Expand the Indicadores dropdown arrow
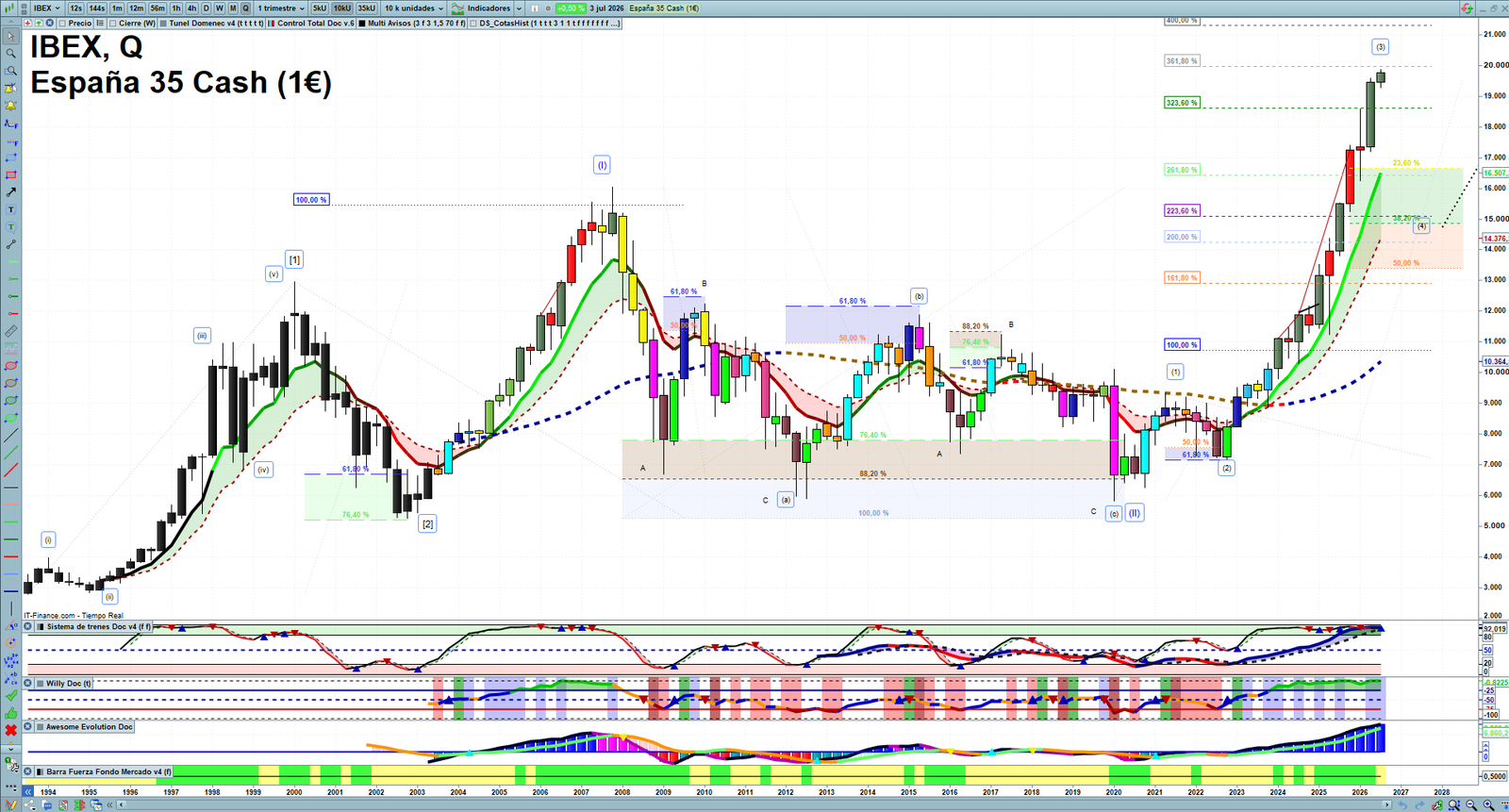Image resolution: width=1509 pixels, height=812 pixels. (x=519, y=8)
